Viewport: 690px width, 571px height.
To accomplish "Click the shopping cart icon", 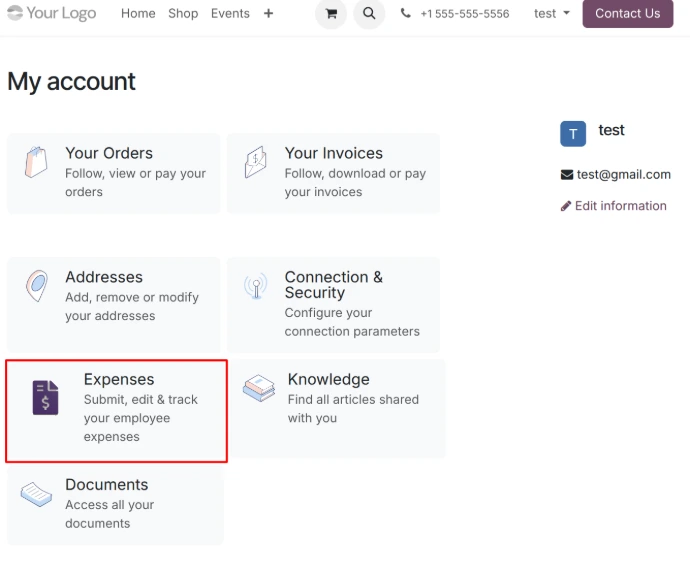I will (x=330, y=14).
